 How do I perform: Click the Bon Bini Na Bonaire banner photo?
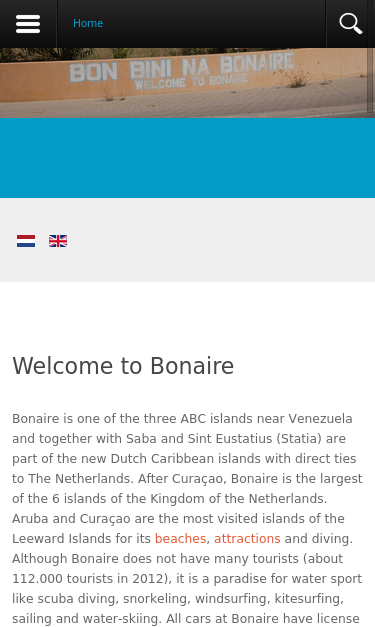184,83
